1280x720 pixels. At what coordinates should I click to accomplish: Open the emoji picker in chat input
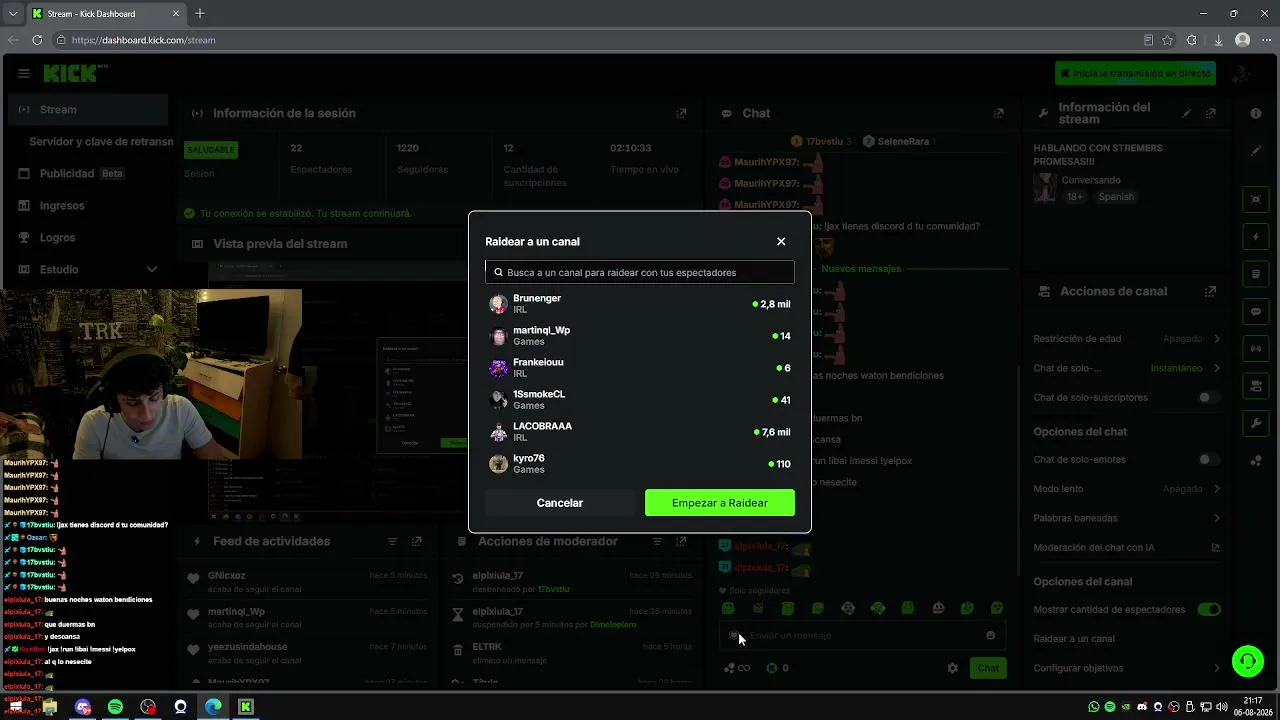click(x=990, y=635)
